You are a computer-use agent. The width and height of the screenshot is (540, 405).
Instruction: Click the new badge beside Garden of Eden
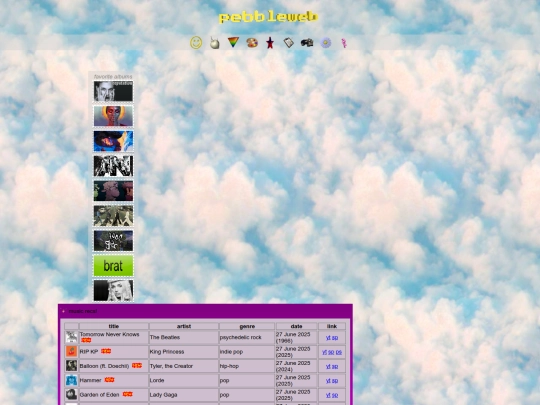click(x=127, y=394)
